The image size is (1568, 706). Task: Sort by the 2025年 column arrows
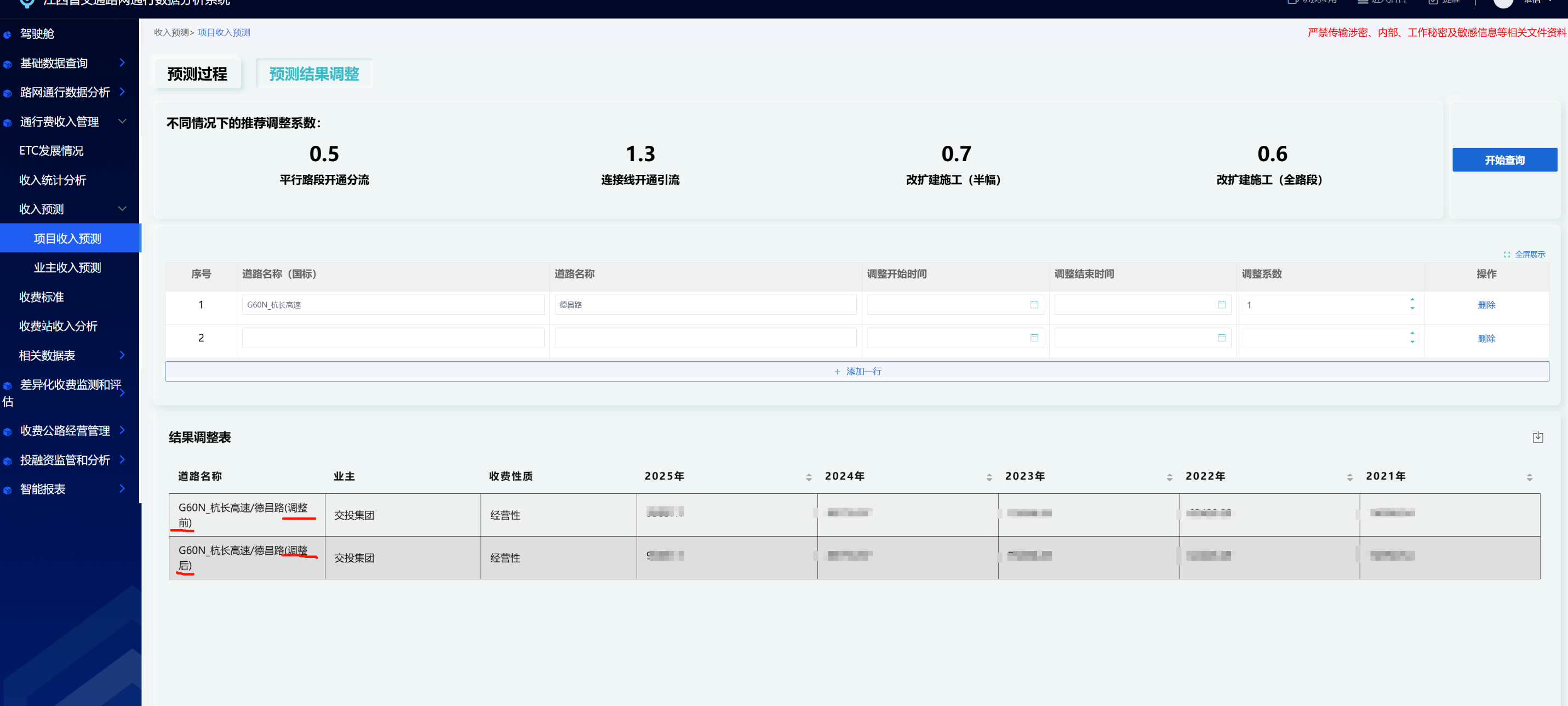tap(808, 477)
